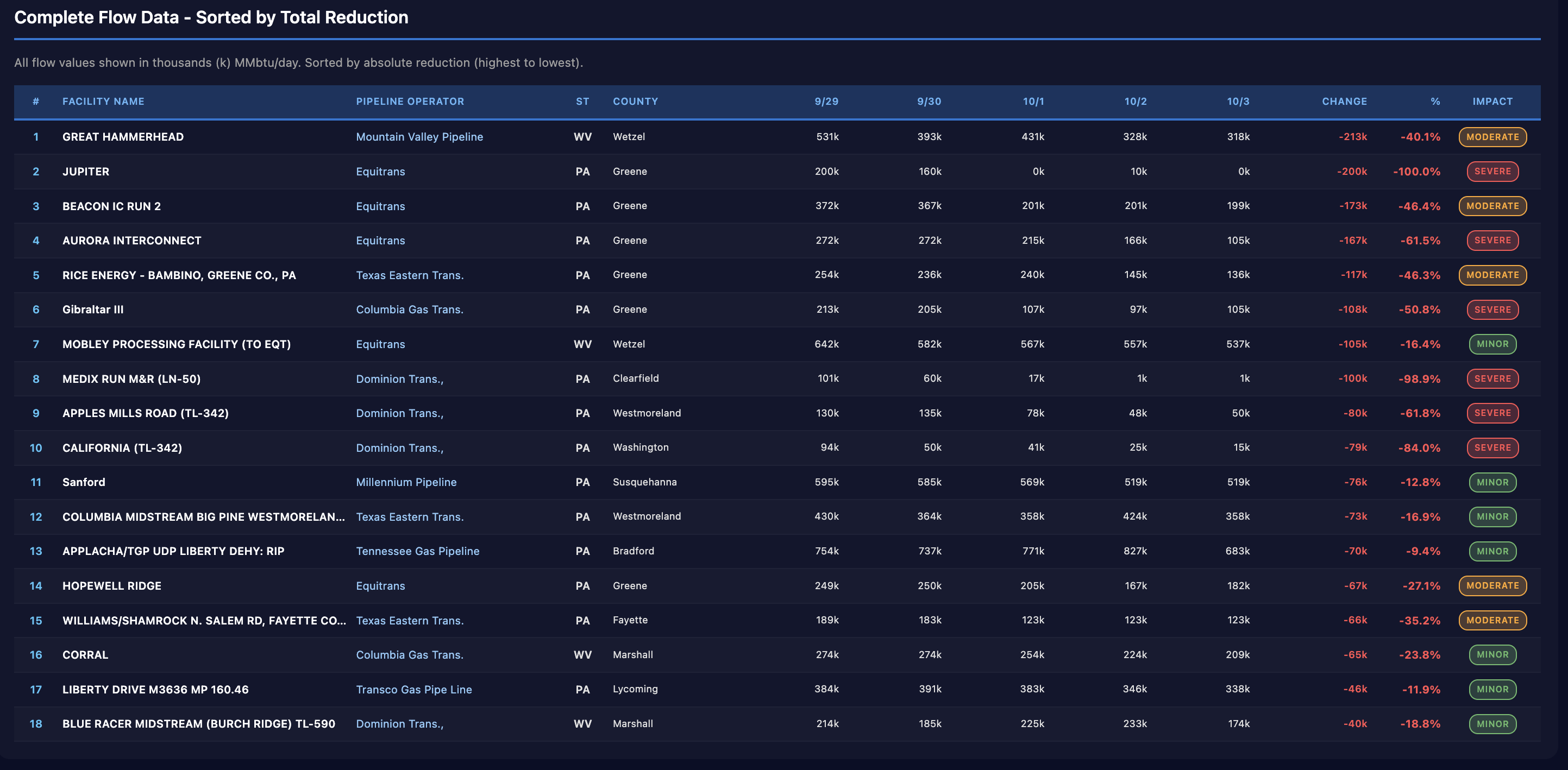Click the MODERATE badge for HOPEWELL RIDGE

click(1492, 586)
